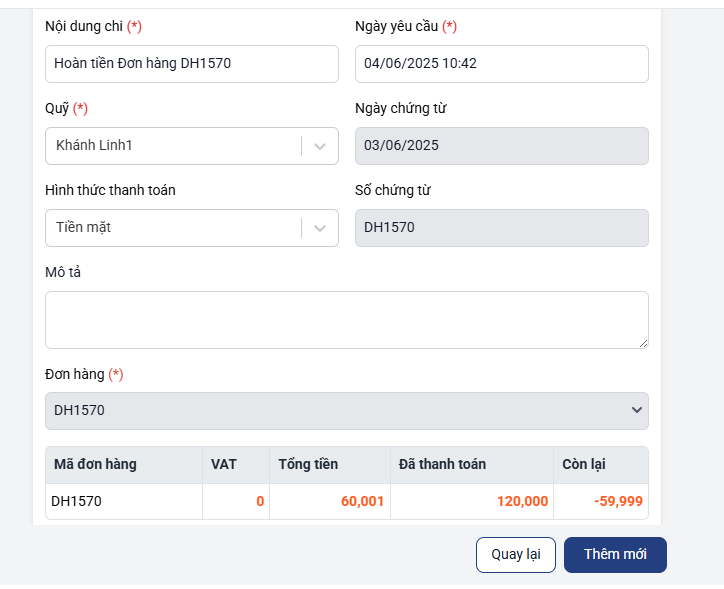
Task: Click the Tổng tiền column header
Action: click(x=308, y=464)
